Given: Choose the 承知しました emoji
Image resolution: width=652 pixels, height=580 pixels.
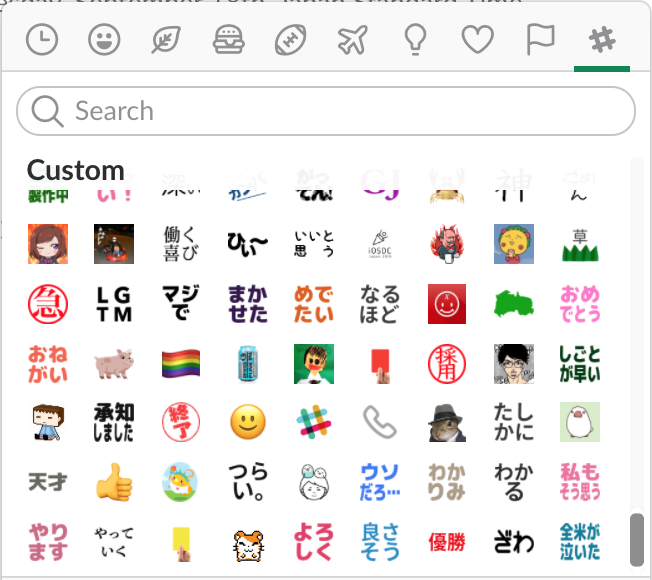Looking at the screenshot, I should pyautogui.click(x=114, y=422).
